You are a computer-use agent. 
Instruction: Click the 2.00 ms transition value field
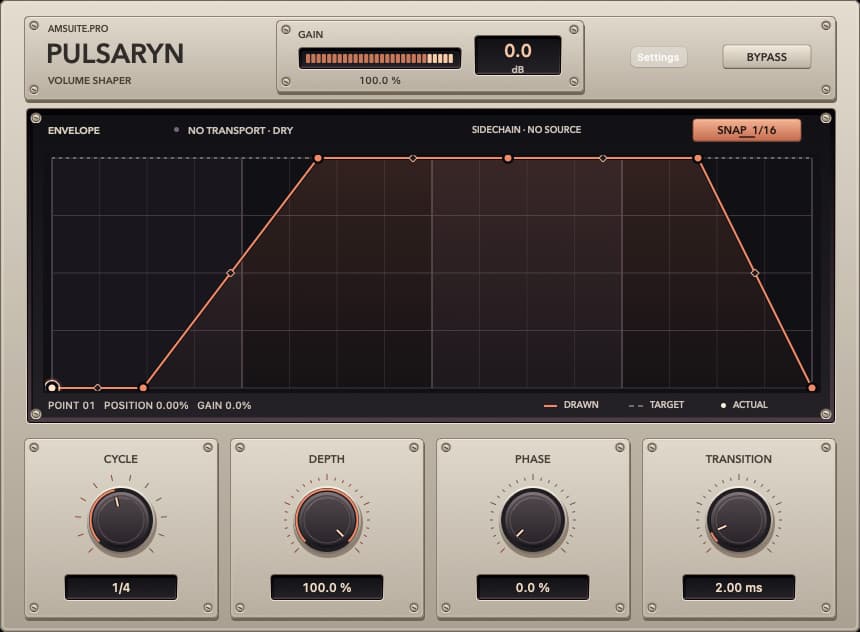(739, 588)
